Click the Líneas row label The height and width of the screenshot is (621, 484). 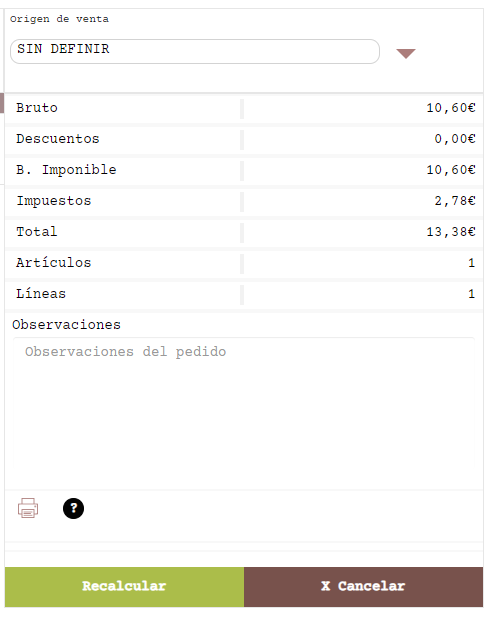click(x=41, y=293)
